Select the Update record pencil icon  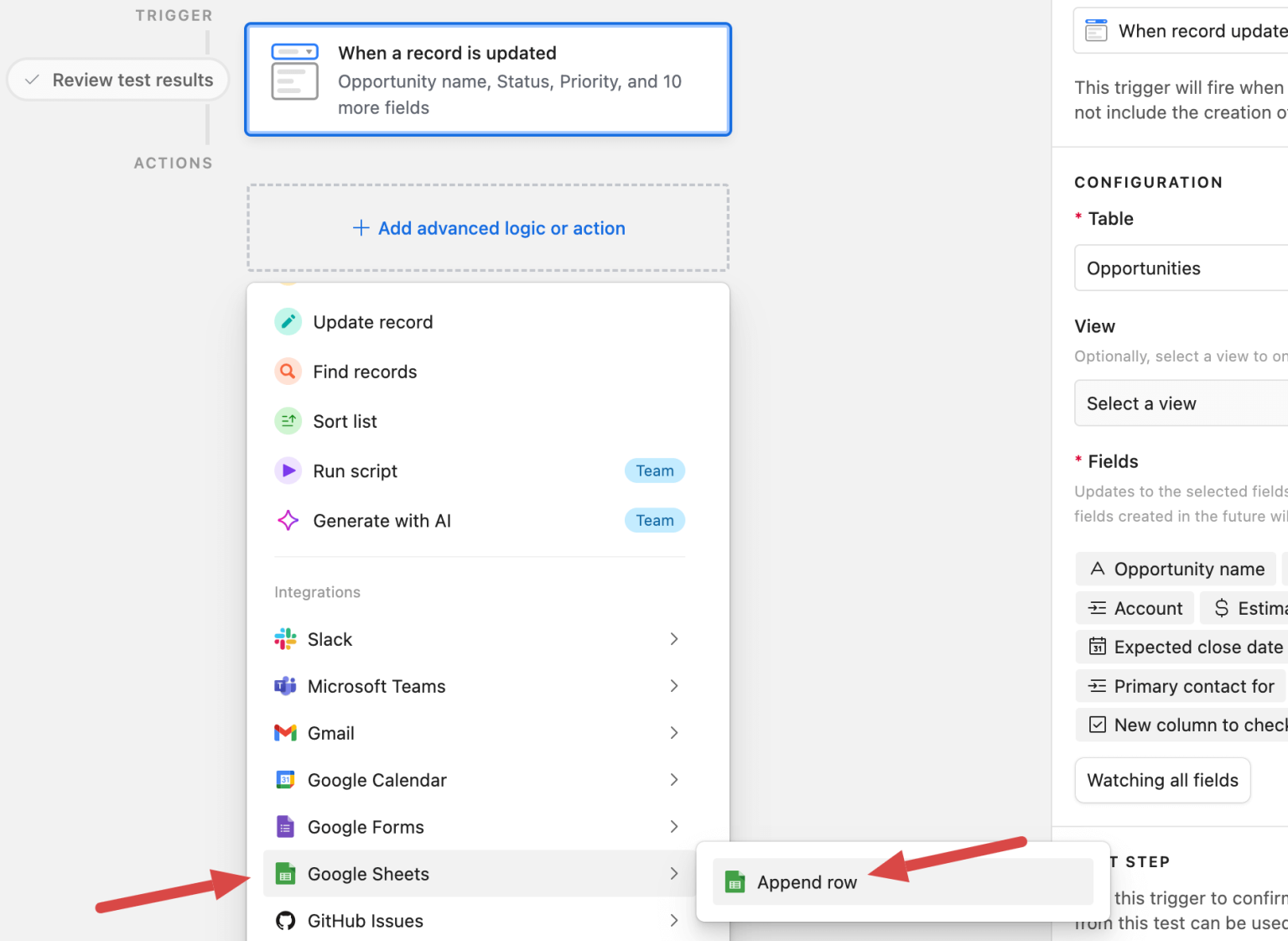tap(288, 321)
